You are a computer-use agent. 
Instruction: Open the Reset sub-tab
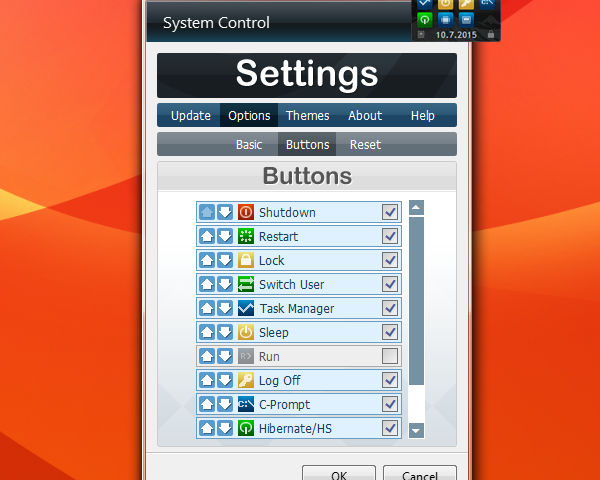click(365, 144)
